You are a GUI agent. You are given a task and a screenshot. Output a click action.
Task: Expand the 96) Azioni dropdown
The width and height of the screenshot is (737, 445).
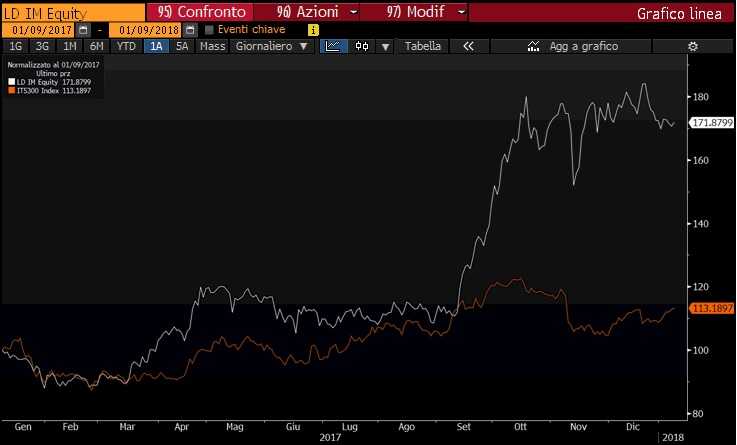(354, 12)
